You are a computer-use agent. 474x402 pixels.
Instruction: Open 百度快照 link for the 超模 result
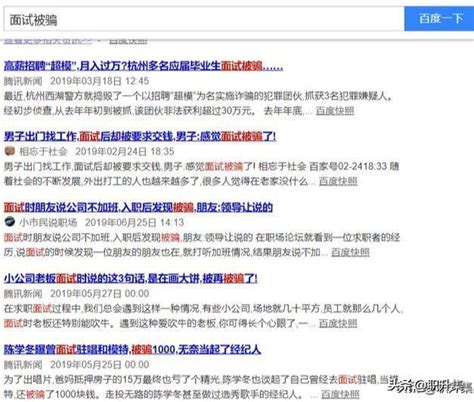[335, 110]
